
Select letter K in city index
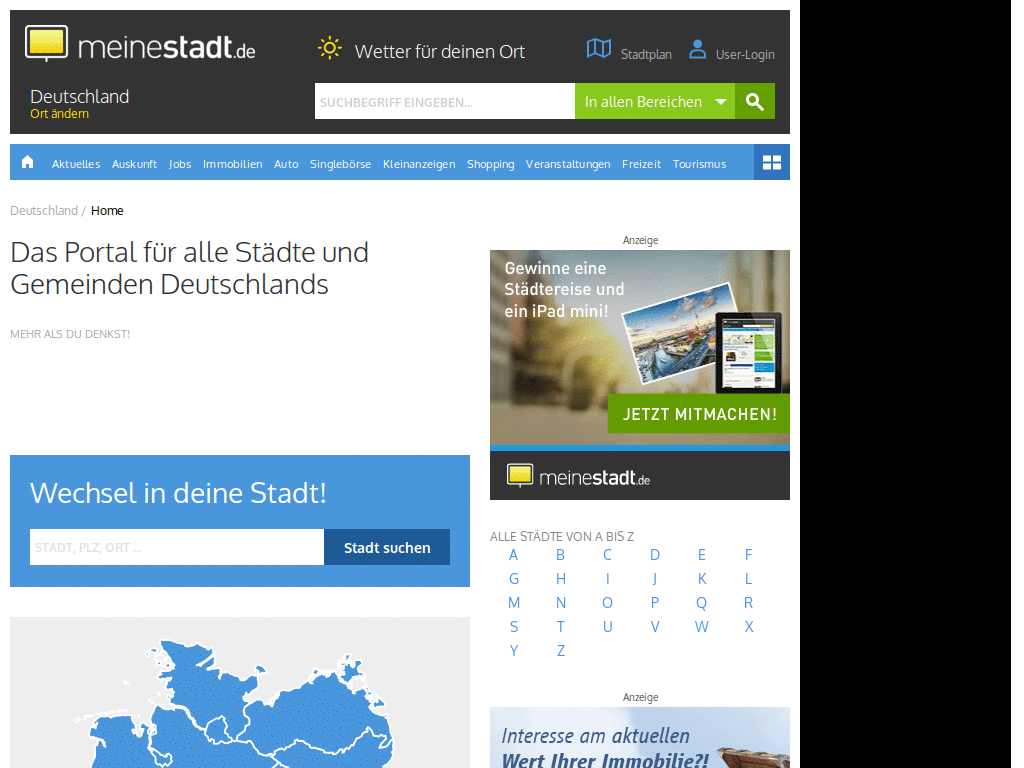pos(701,579)
